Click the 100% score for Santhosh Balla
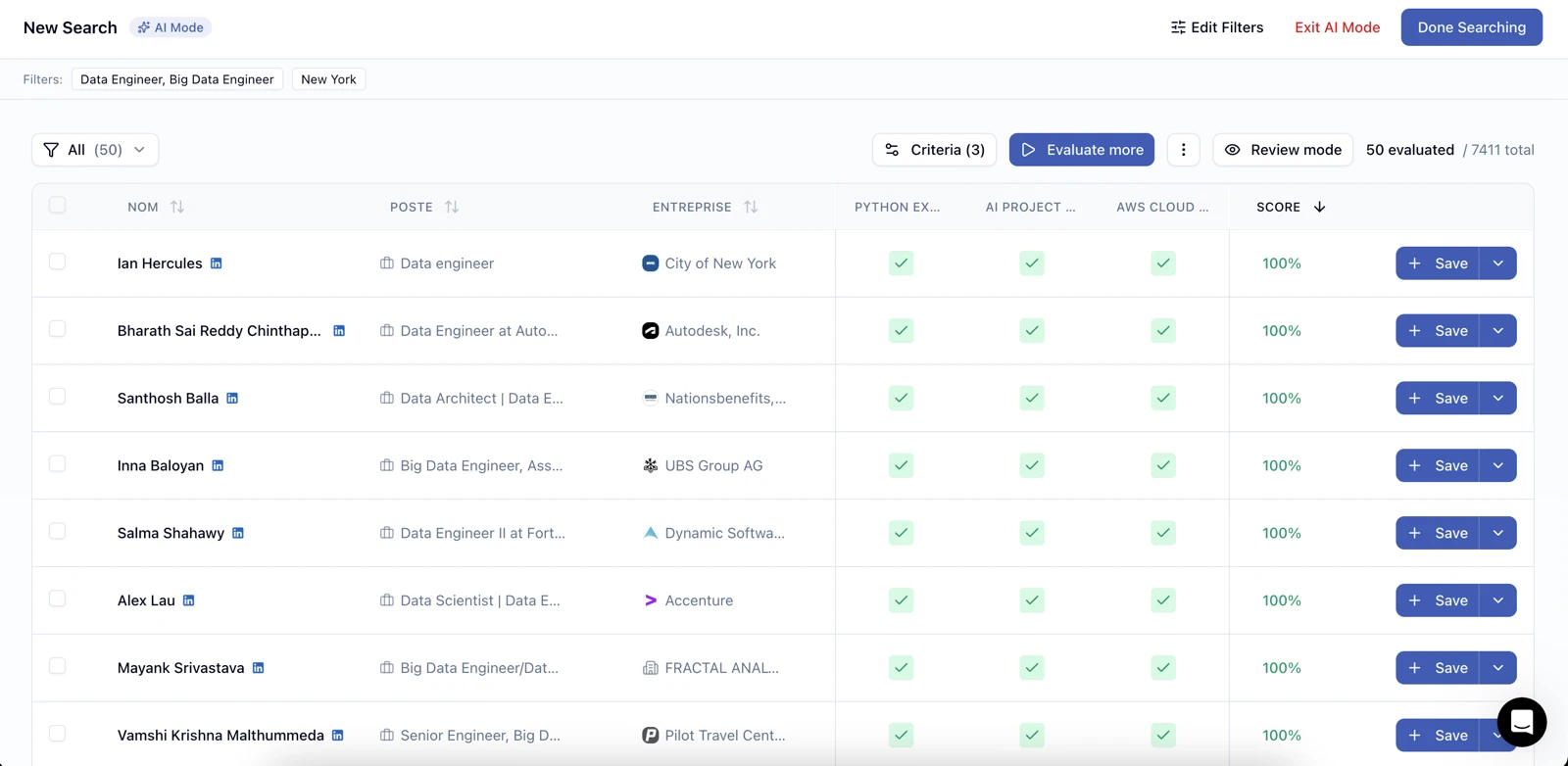This screenshot has height=766, width=1568. pyautogui.click(x=1281, y=398)
